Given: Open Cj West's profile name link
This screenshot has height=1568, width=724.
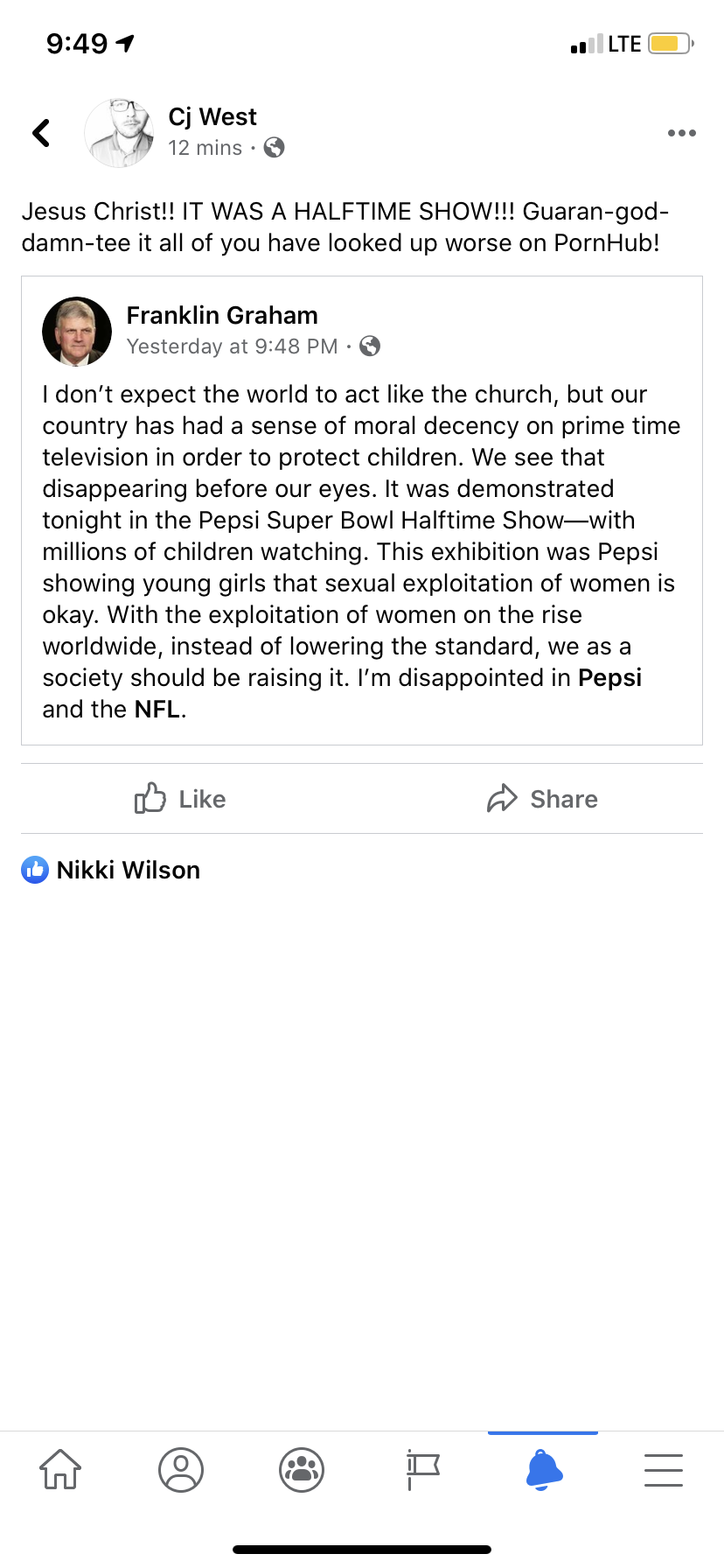Looking at the screenshot, I should pos(212,117).
